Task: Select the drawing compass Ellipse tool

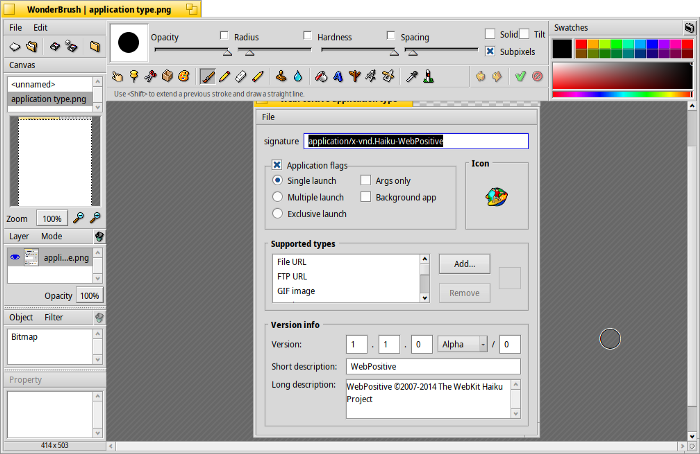Action: (371, 77)
